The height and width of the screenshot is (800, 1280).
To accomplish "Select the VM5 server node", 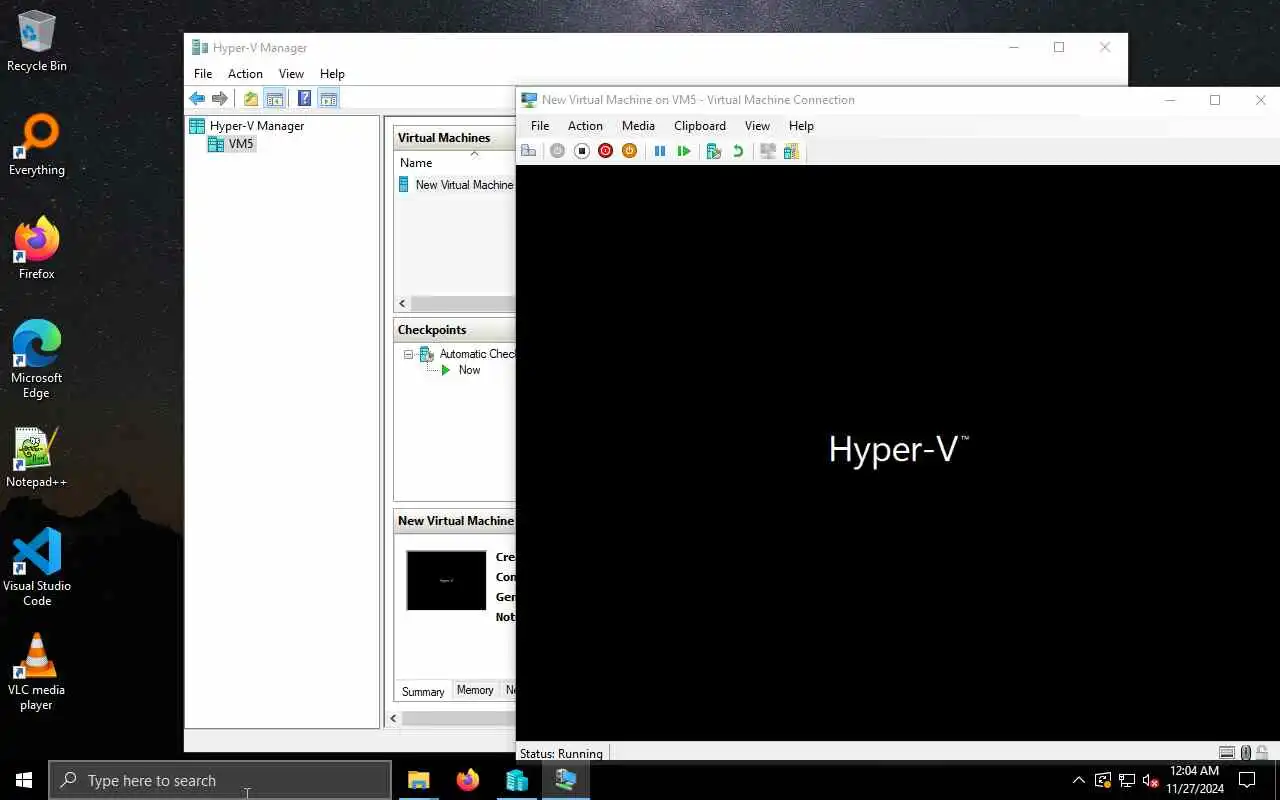I will pyautogui.click(x=231, y=144).
